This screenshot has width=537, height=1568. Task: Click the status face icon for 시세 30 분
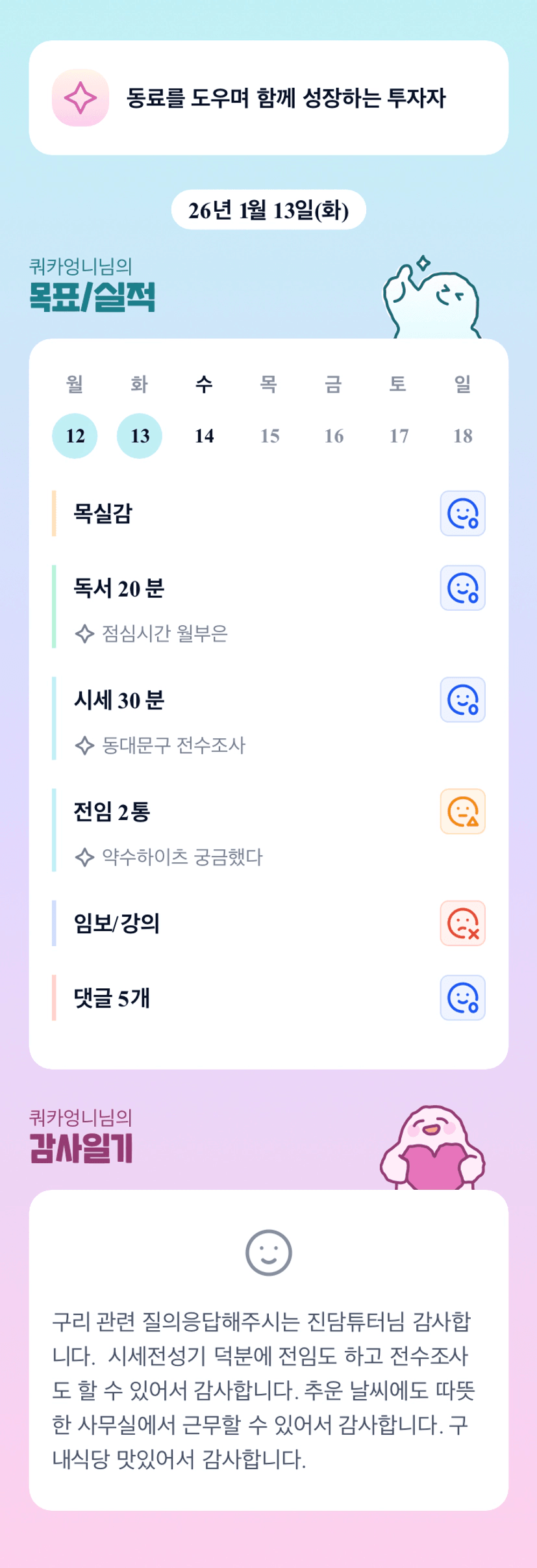[x=462, y=700]
